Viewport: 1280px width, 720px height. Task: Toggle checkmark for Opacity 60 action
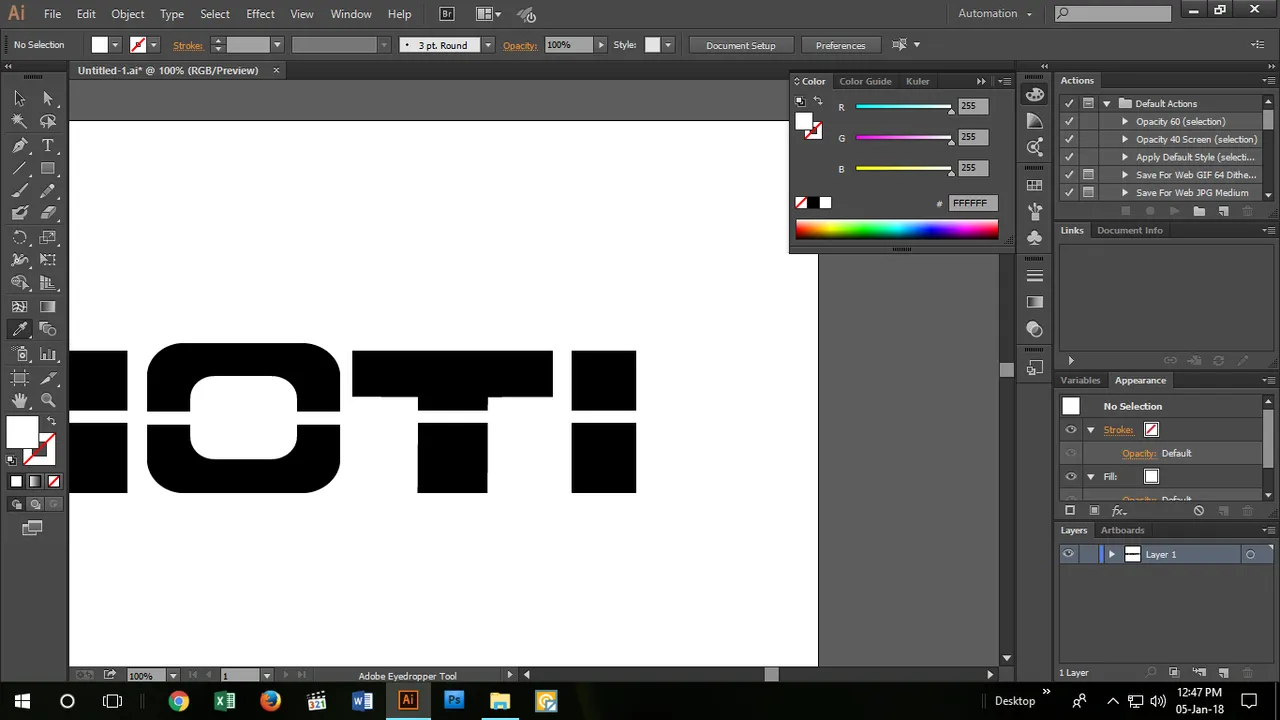point(1070,122)
